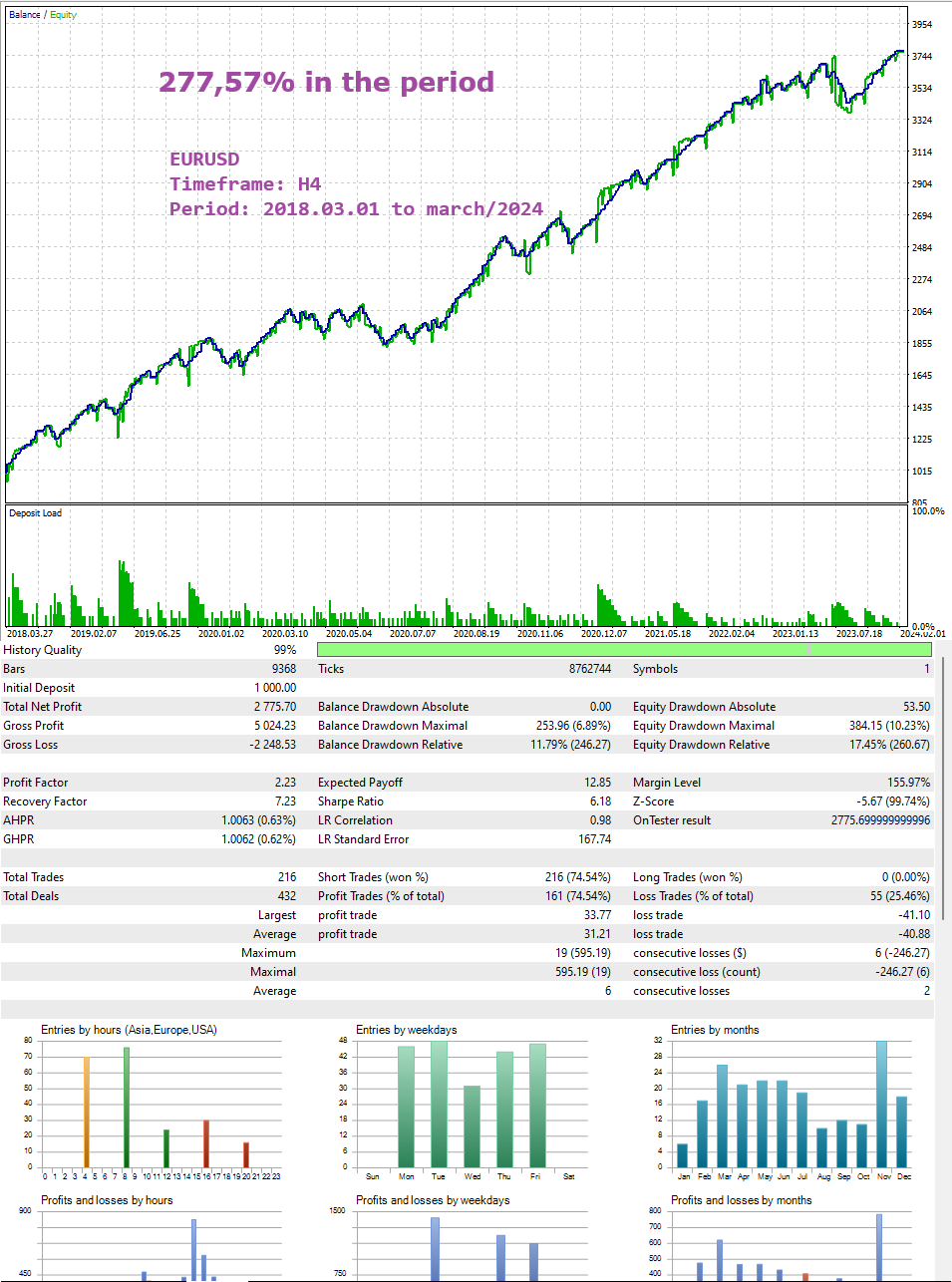Select Recovery Factor value '7.23'
Image resolution: width=952 pixels, height=1282 pixels.
point(286,801)
